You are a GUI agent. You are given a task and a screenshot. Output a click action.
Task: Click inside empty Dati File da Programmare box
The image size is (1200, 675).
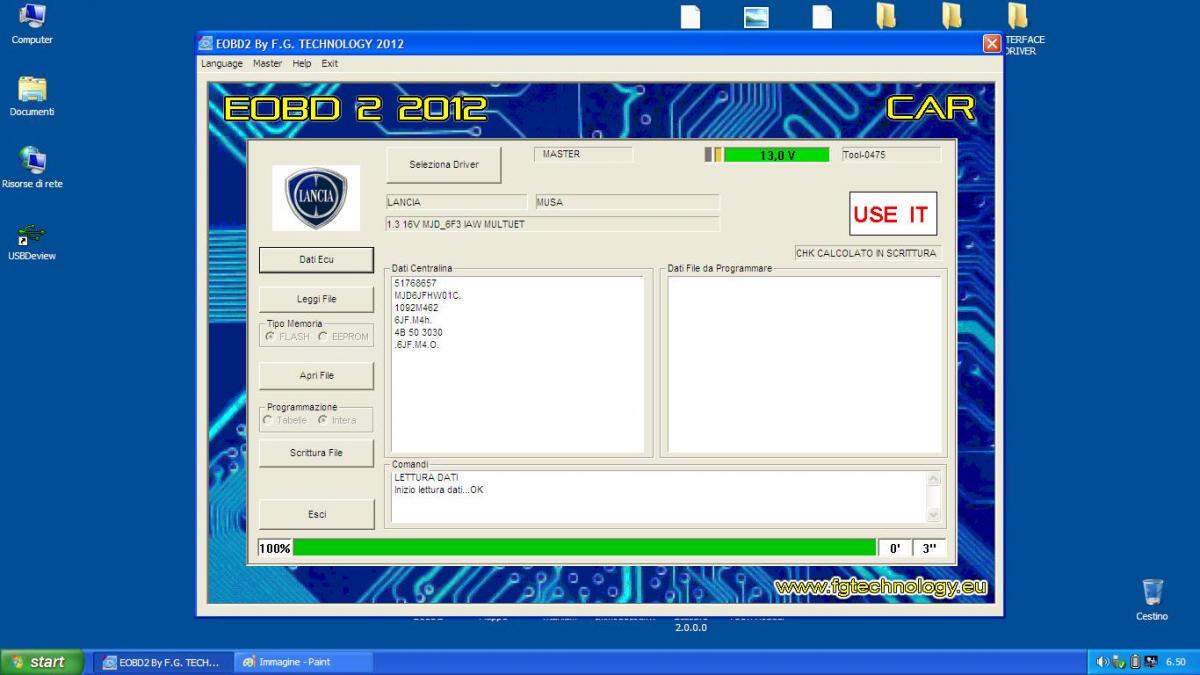805,365
